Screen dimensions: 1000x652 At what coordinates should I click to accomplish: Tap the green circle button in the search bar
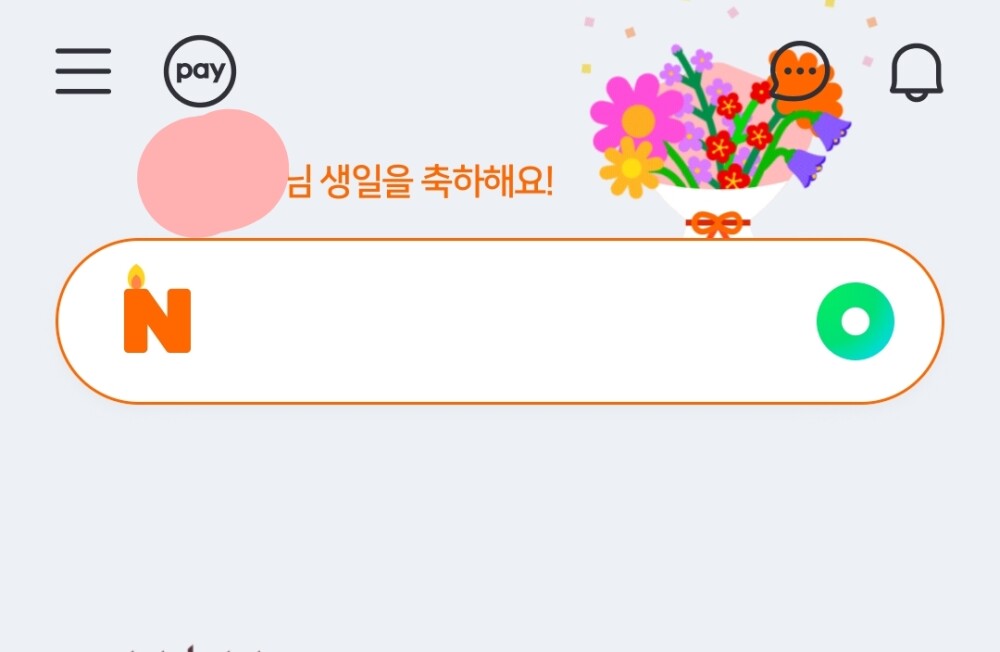[855, 321]
